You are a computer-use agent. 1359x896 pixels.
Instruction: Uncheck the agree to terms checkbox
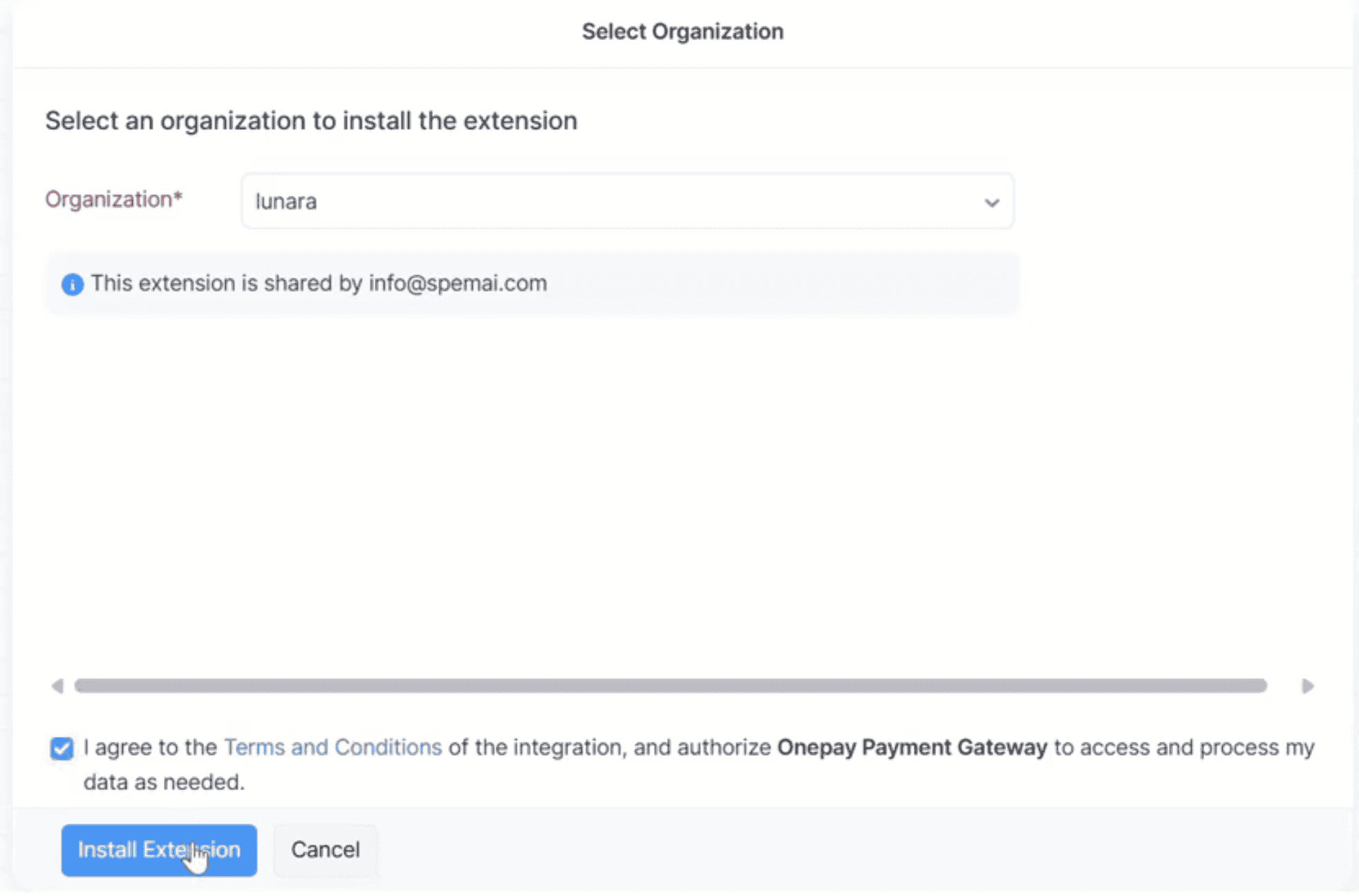tap(62, 748)
